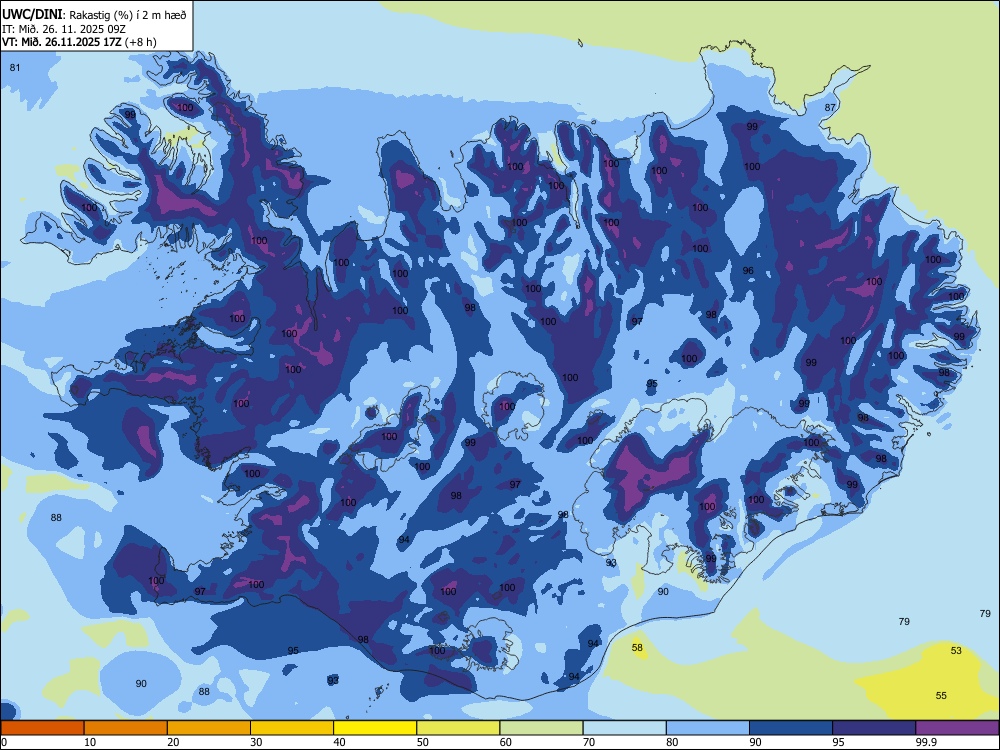The width and height of the screenshot is (1000, 750).
Task: Click the humidity value '87' on the map
Action: click(x=830, y=107)
